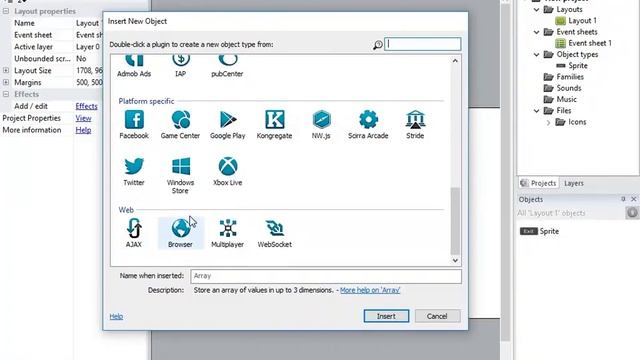The height and width of the screenshot is (360, 640).
Task: Expand the Margins property
Action: point(6,82)
